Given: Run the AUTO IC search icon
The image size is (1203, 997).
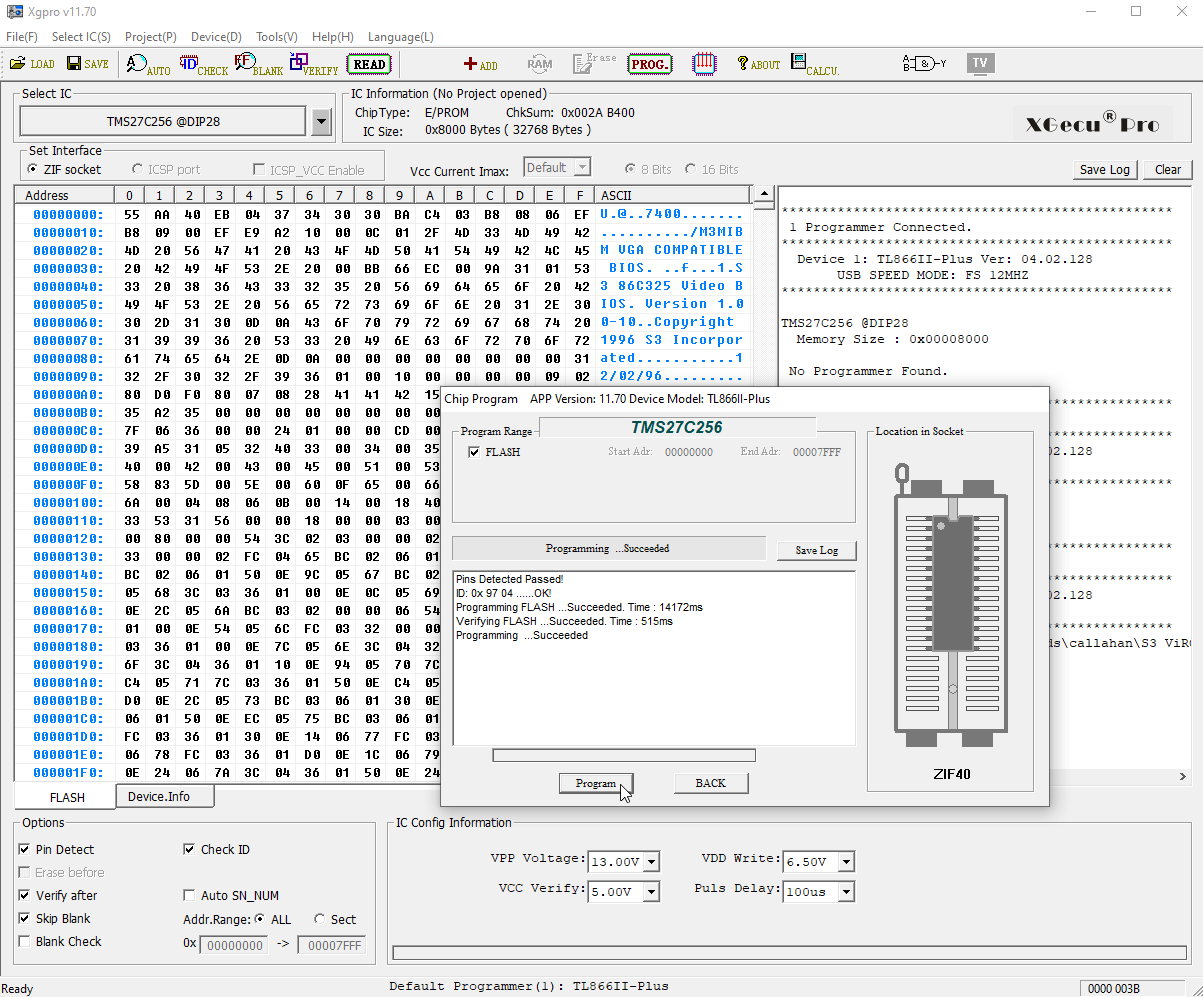Looking at the screenshot, I should 148,64.
